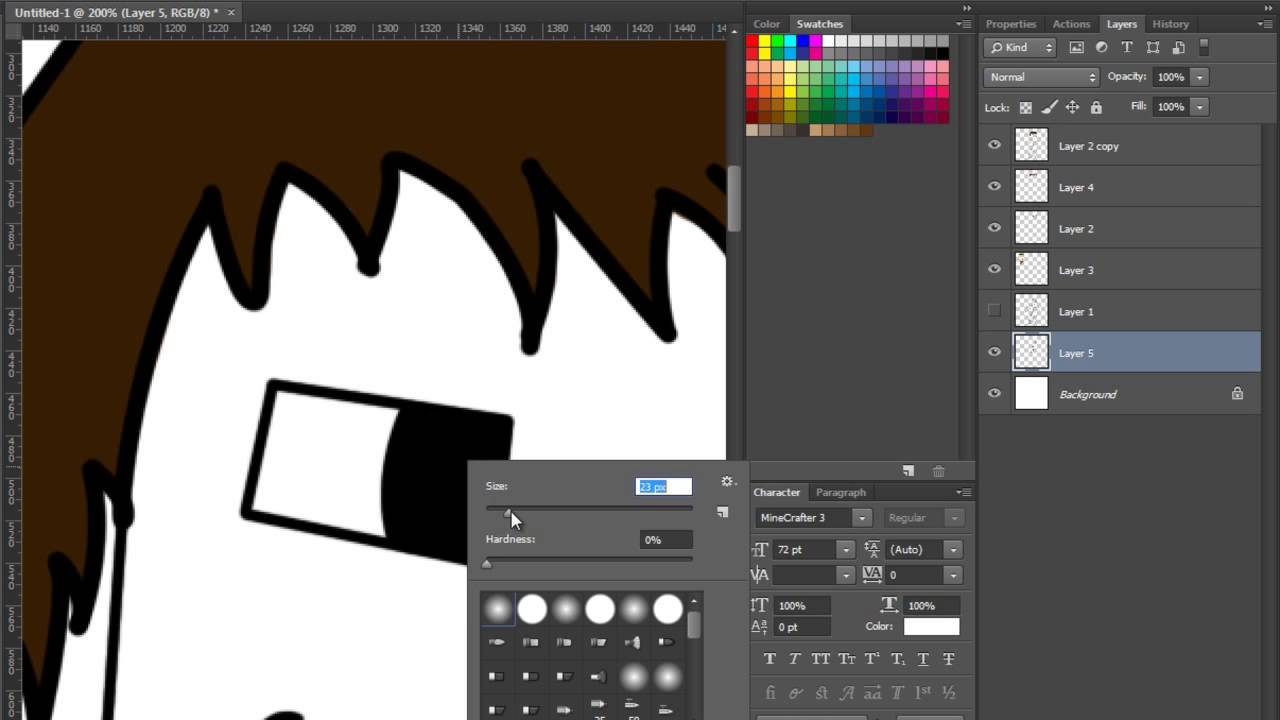Hide Layer 3 with eye icon
The height and width of the screenshot is (720, 1280).
pyautogui.click(x=994, y=269)
